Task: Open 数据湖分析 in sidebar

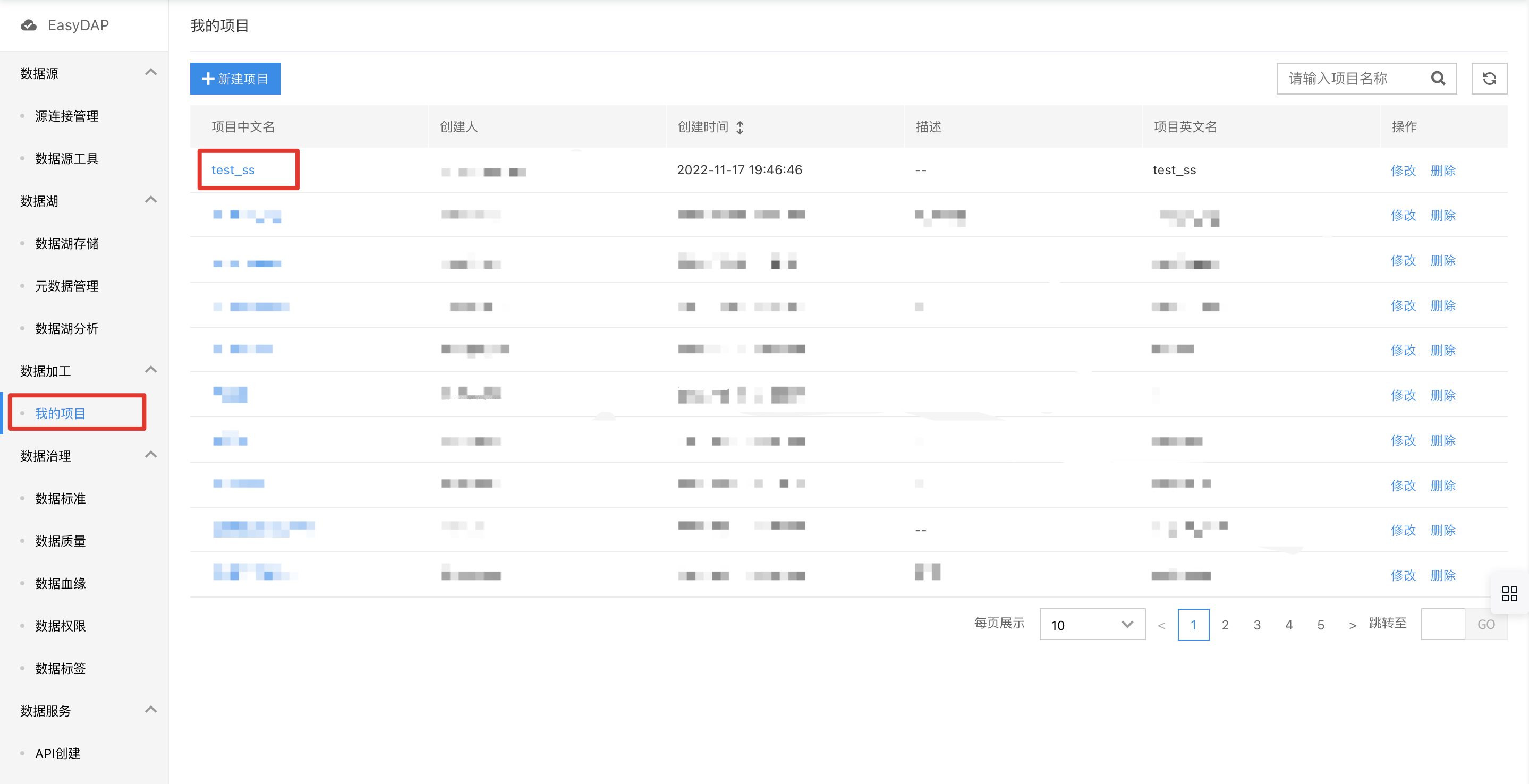Action: tap(66, 329)
